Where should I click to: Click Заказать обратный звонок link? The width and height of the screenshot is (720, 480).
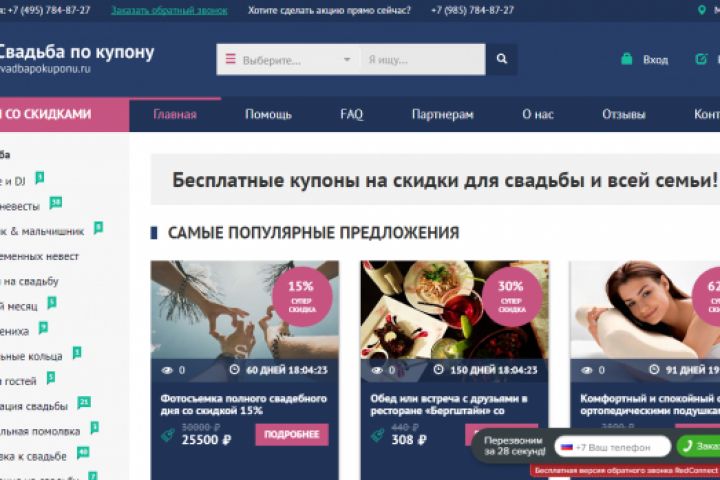coord(169,10)
